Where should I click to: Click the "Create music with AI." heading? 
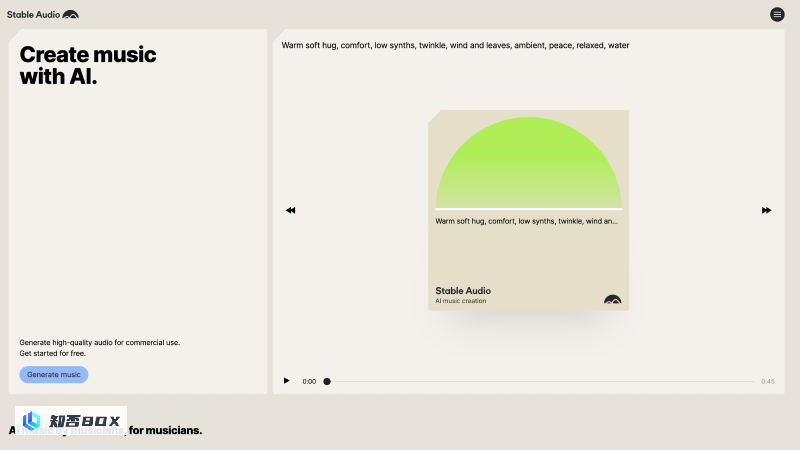(88, 65)
